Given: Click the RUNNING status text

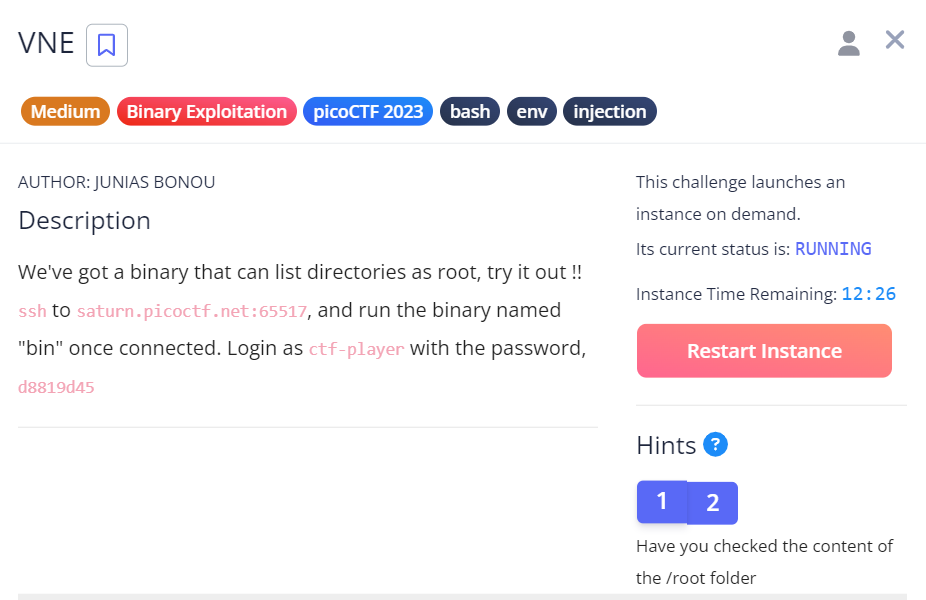Looking at the screenshot, I should (x=833, y=249).
